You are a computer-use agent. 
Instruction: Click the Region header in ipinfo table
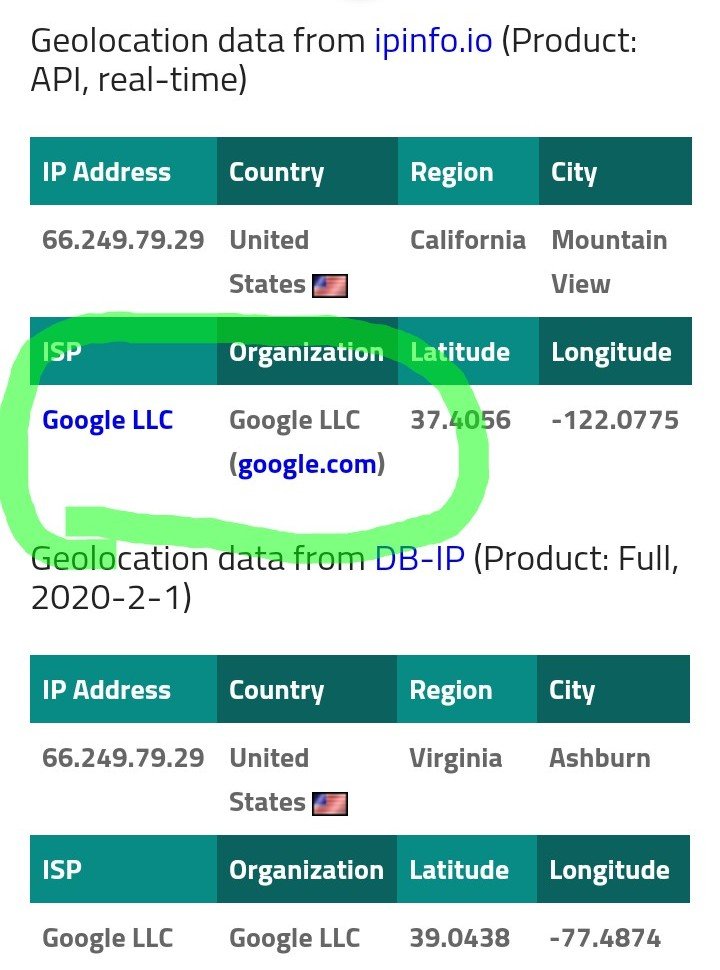(x=468, y=171)
